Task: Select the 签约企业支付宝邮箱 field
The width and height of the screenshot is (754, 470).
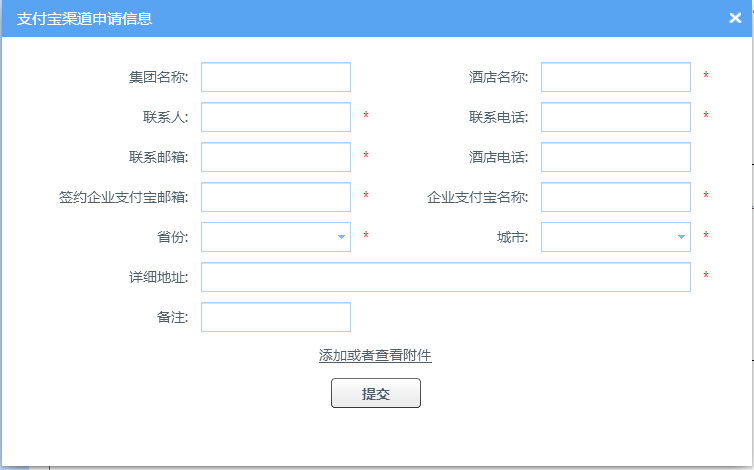Action: [x=276, y=197]
